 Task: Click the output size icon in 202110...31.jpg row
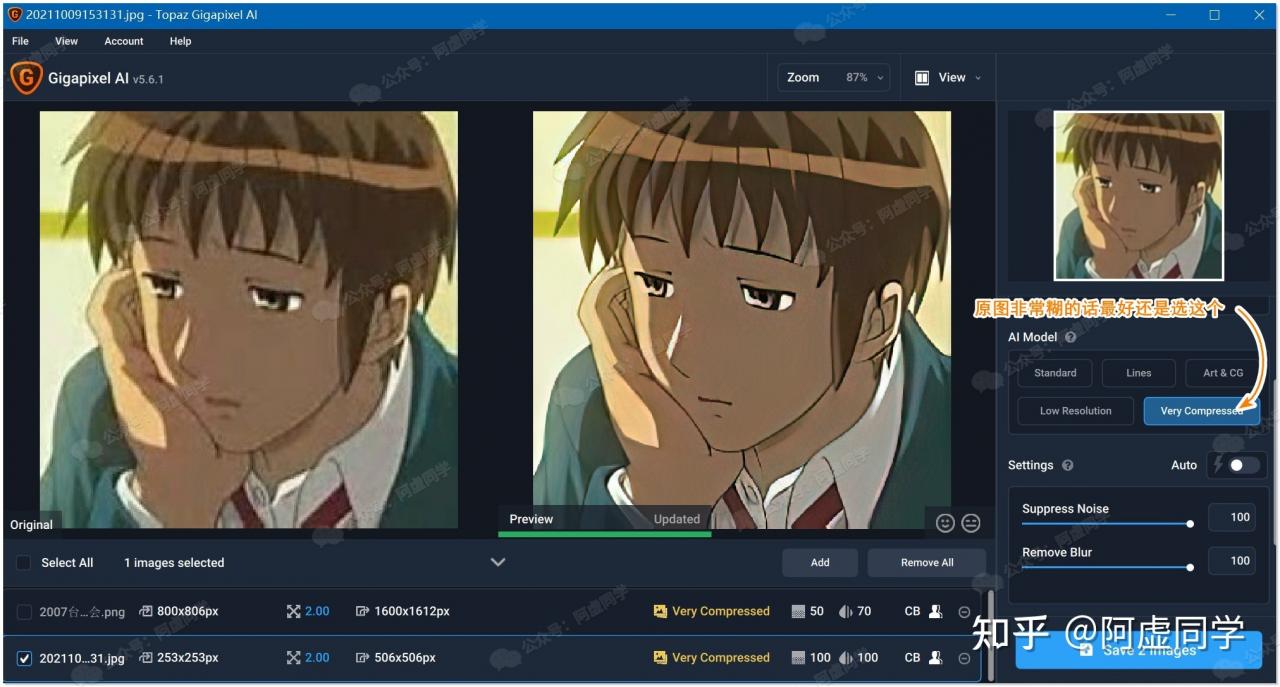[x=362, y=658]
